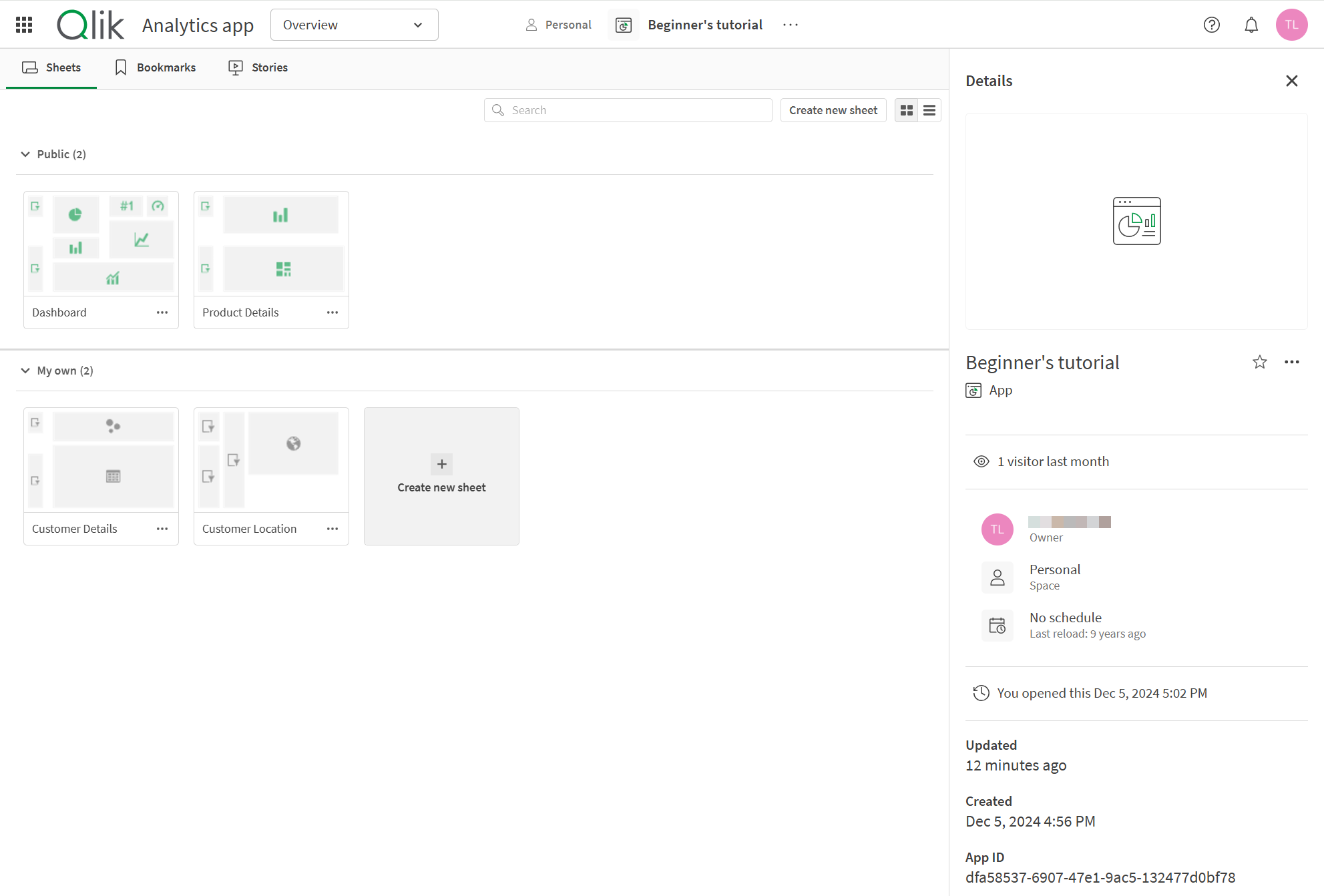Click Create new sheet button
This screenshot has width=1324, height=896.
point(833,110)
